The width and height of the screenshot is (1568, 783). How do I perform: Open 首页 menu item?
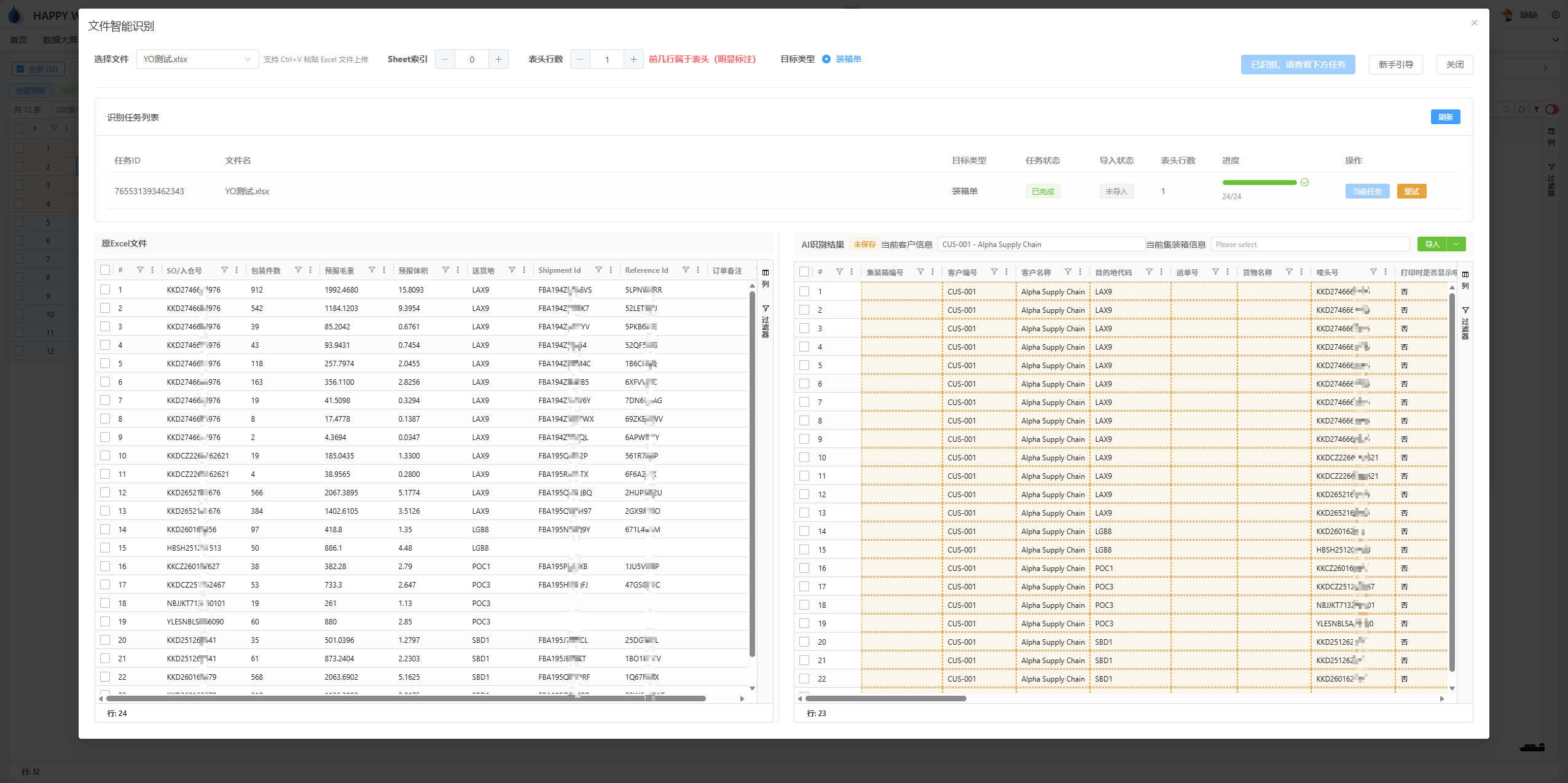coord(18,40)
